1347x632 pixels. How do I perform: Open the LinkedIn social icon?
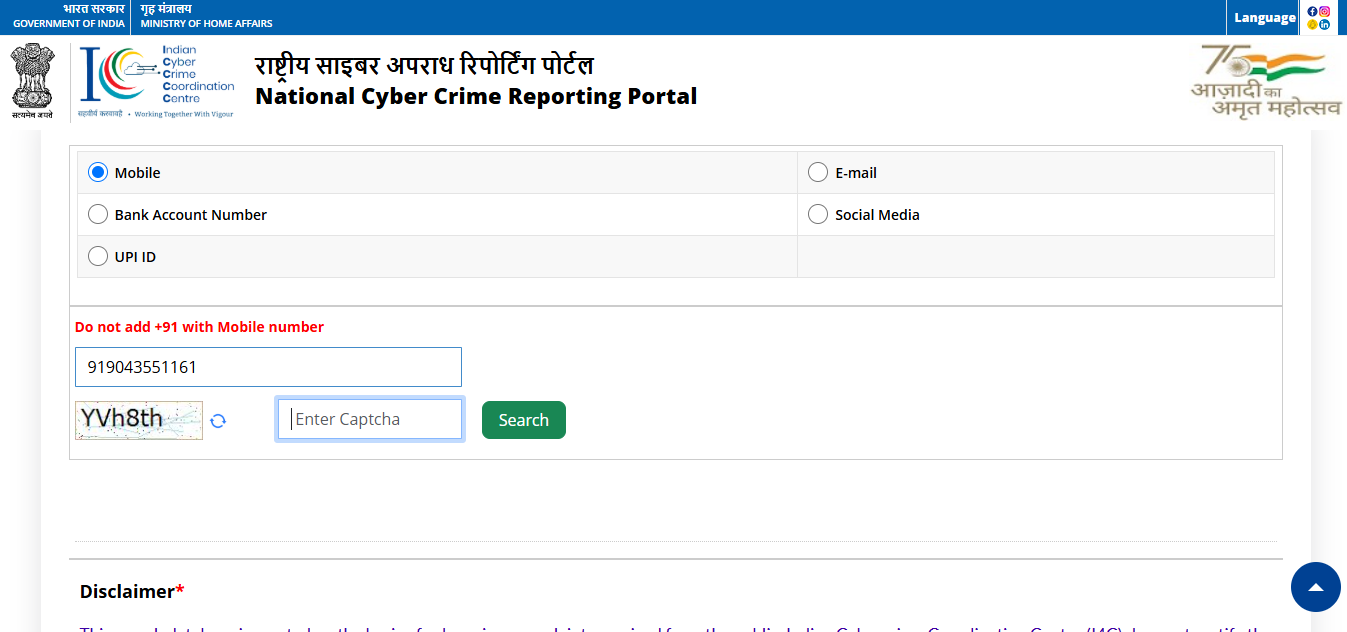(1325, 24)
